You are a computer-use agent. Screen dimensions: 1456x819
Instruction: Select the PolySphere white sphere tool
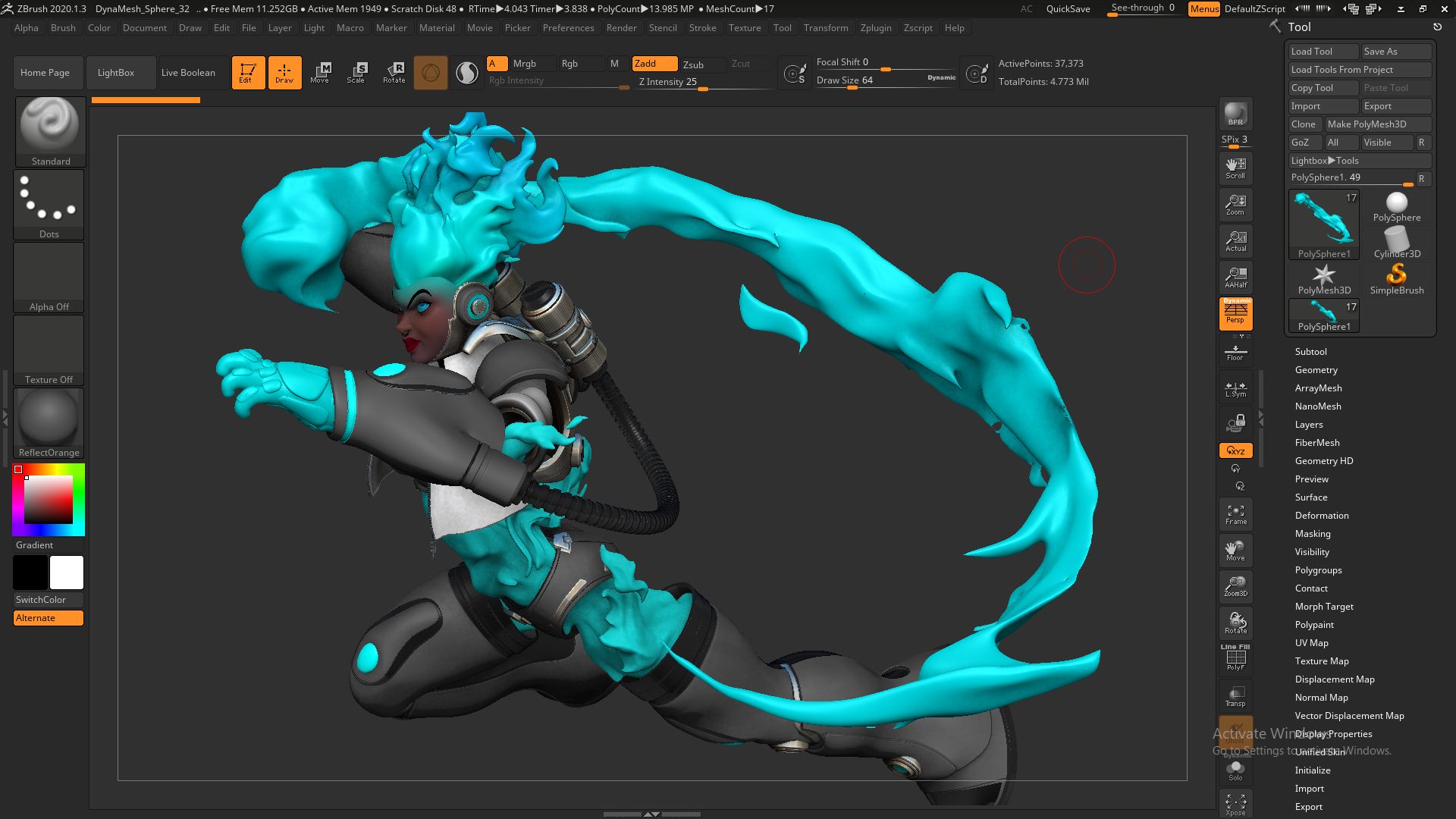1396,207
